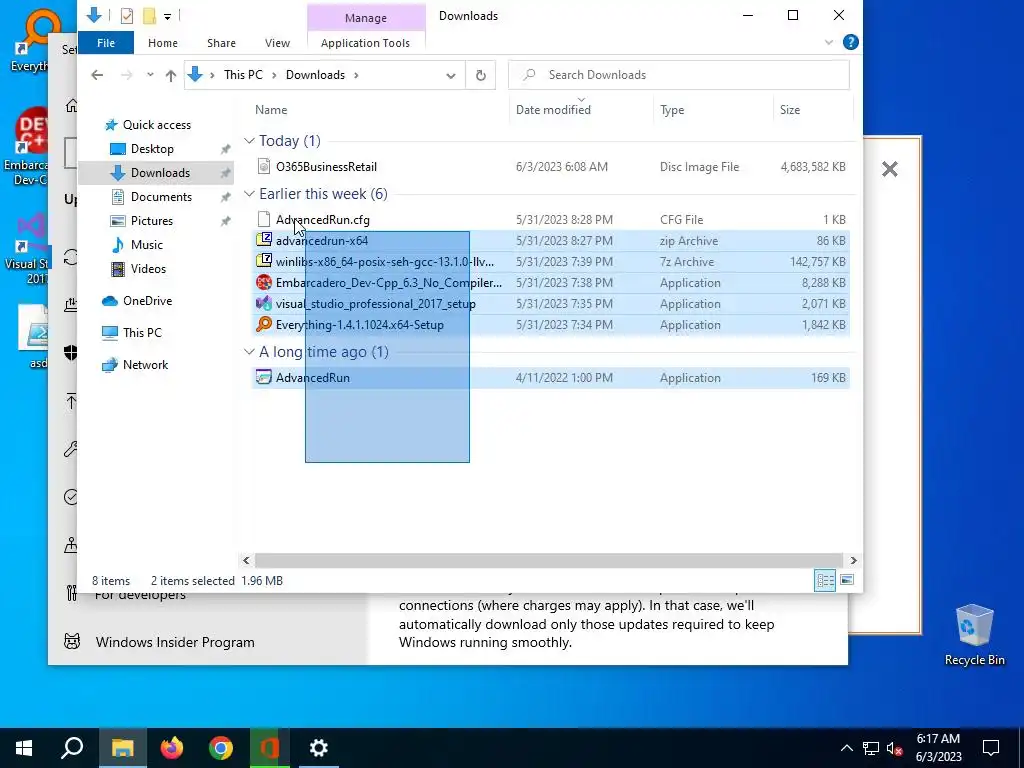Image resolution: width=1024 pixels, height=768 pixels.
Task: Open Music in navigation pane
Action: click(146, 245)
